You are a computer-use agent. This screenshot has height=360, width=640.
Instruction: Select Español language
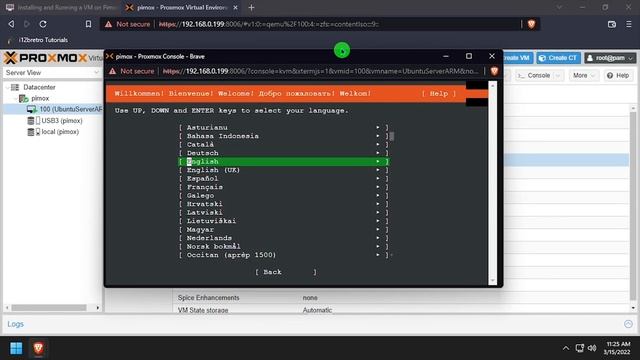click(x=284, y=179)
